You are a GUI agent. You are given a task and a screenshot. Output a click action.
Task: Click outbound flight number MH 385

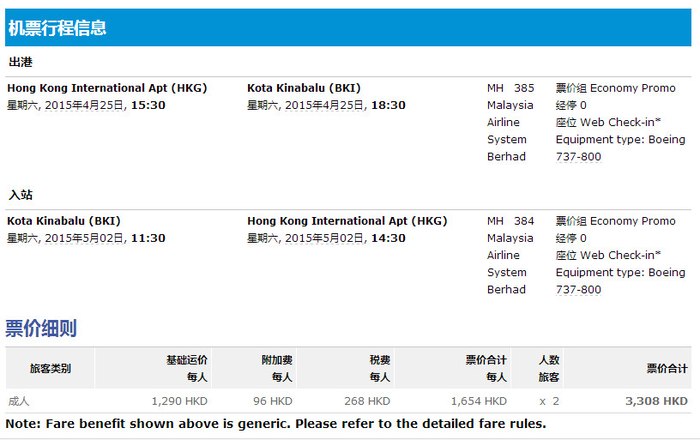511,88
